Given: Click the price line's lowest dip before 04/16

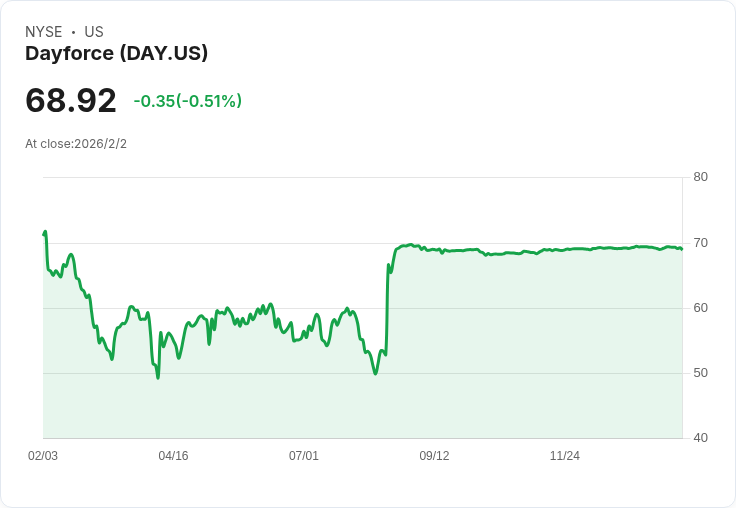Looking at the screenshot, I should point(157,377).
